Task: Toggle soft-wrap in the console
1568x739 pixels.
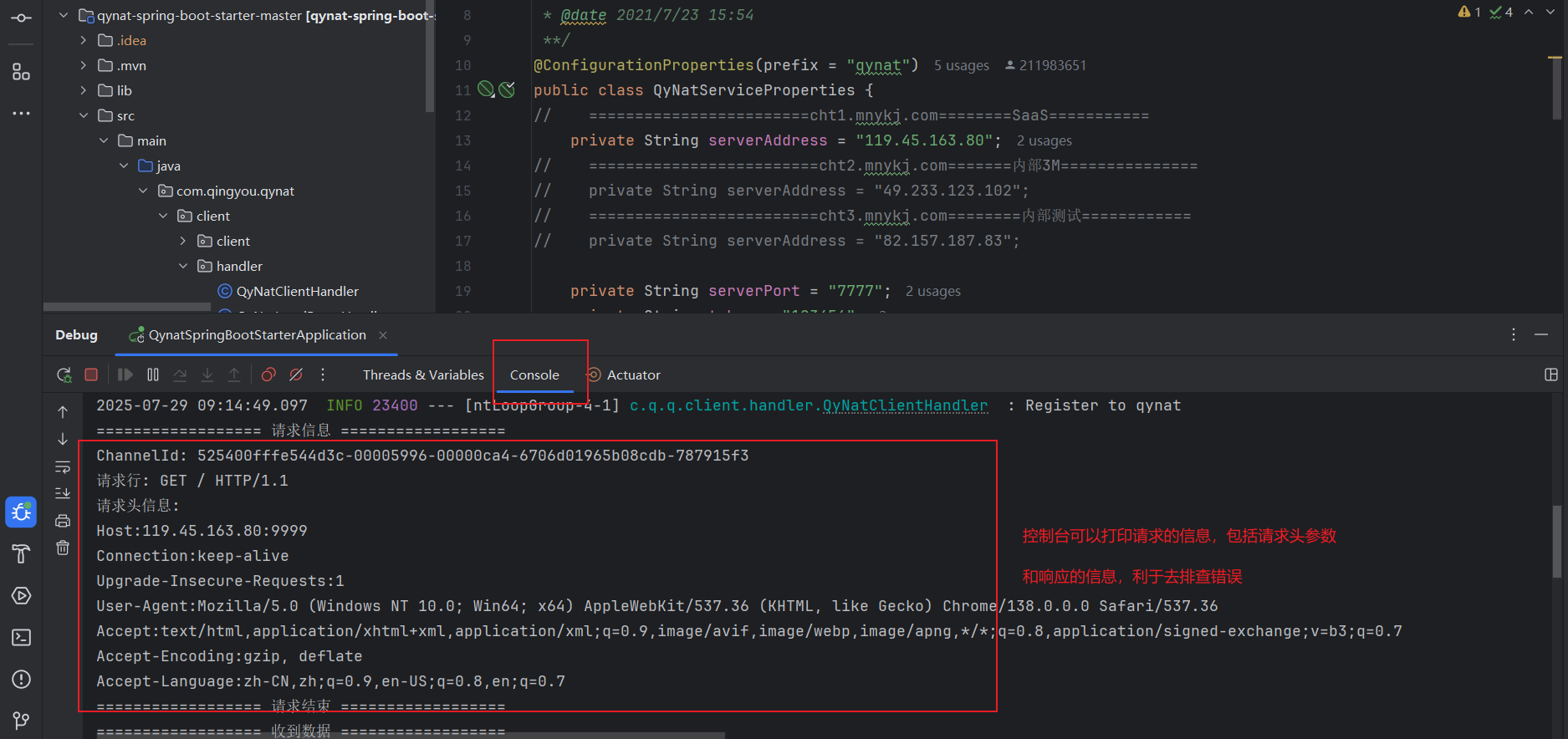Action: click(x=63, y=466)
